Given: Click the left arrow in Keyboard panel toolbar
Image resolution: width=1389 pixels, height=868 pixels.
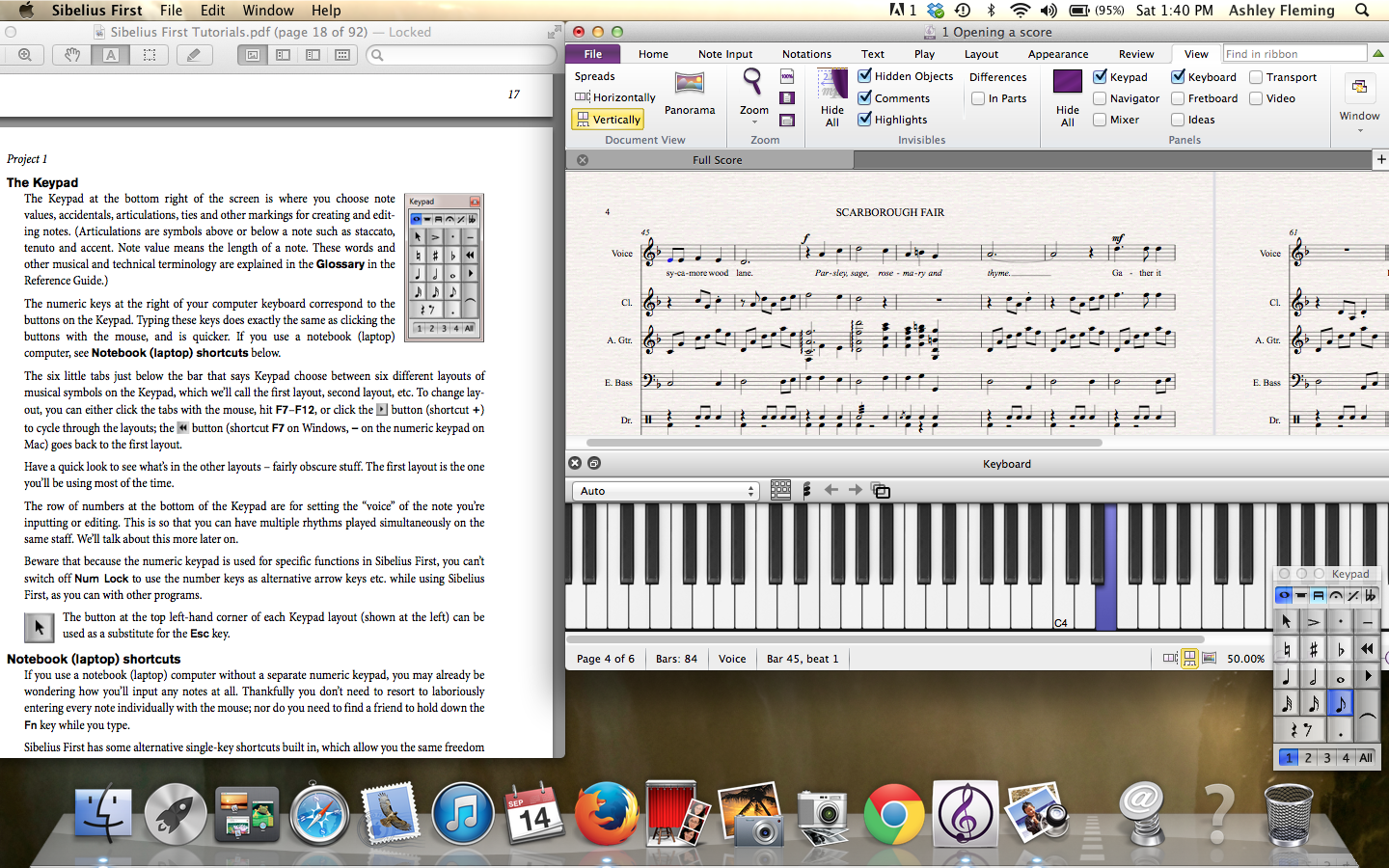Looking at the screenshot, I should pyautogui.click(x=831, y=490).
